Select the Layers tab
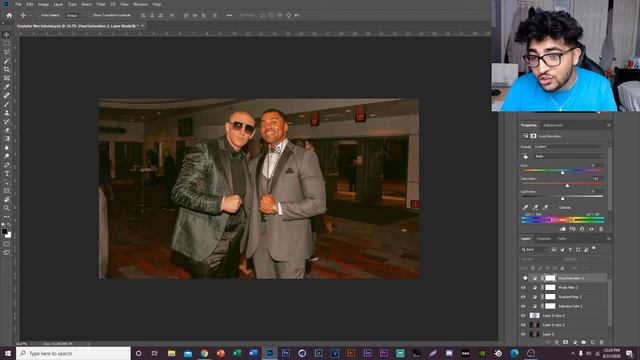 coord(526,239)
